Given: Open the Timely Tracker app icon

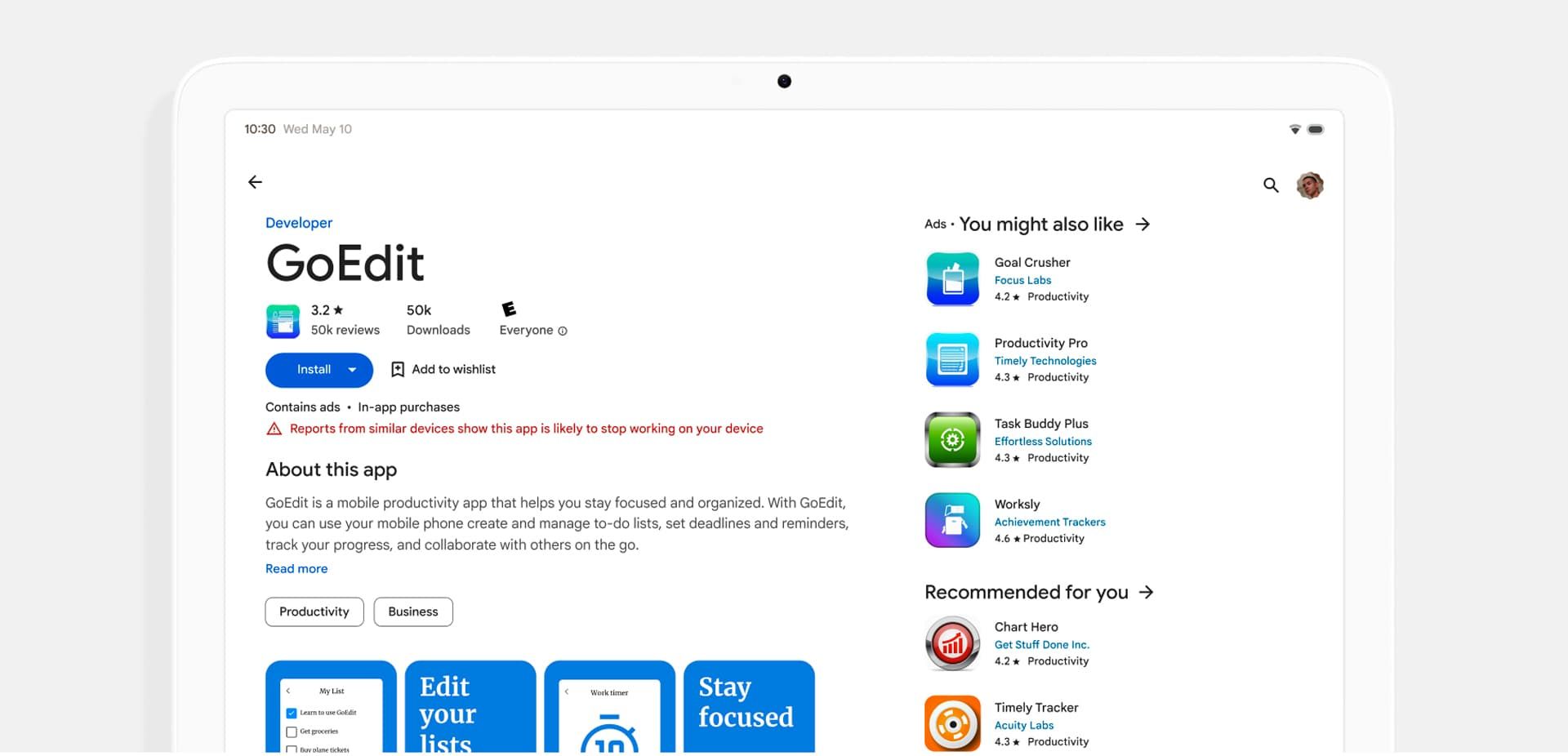Looking at the screenshot, I should click(x=952, y=723).
